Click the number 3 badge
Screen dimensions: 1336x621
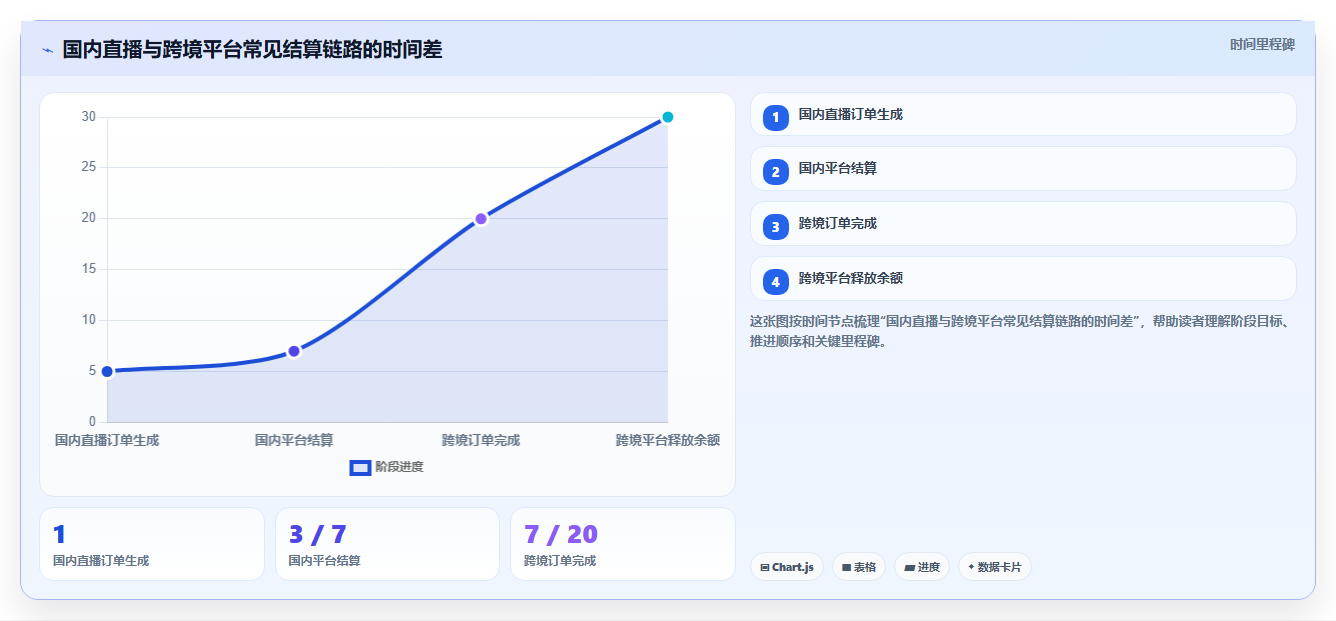tap(775, 227)
